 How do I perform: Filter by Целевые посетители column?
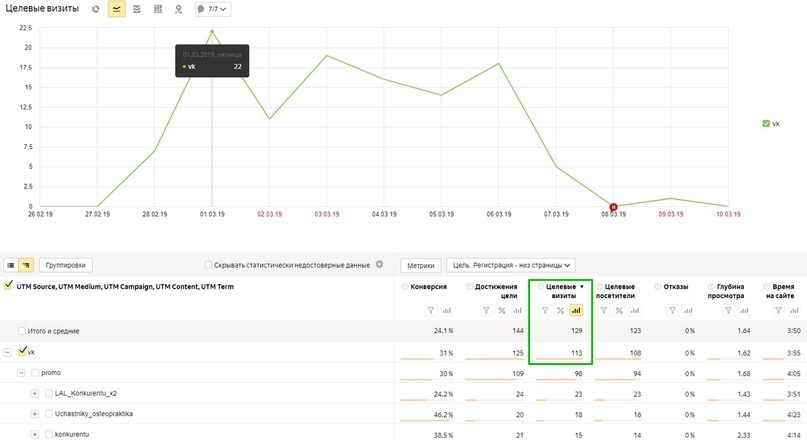click(604, 310)
